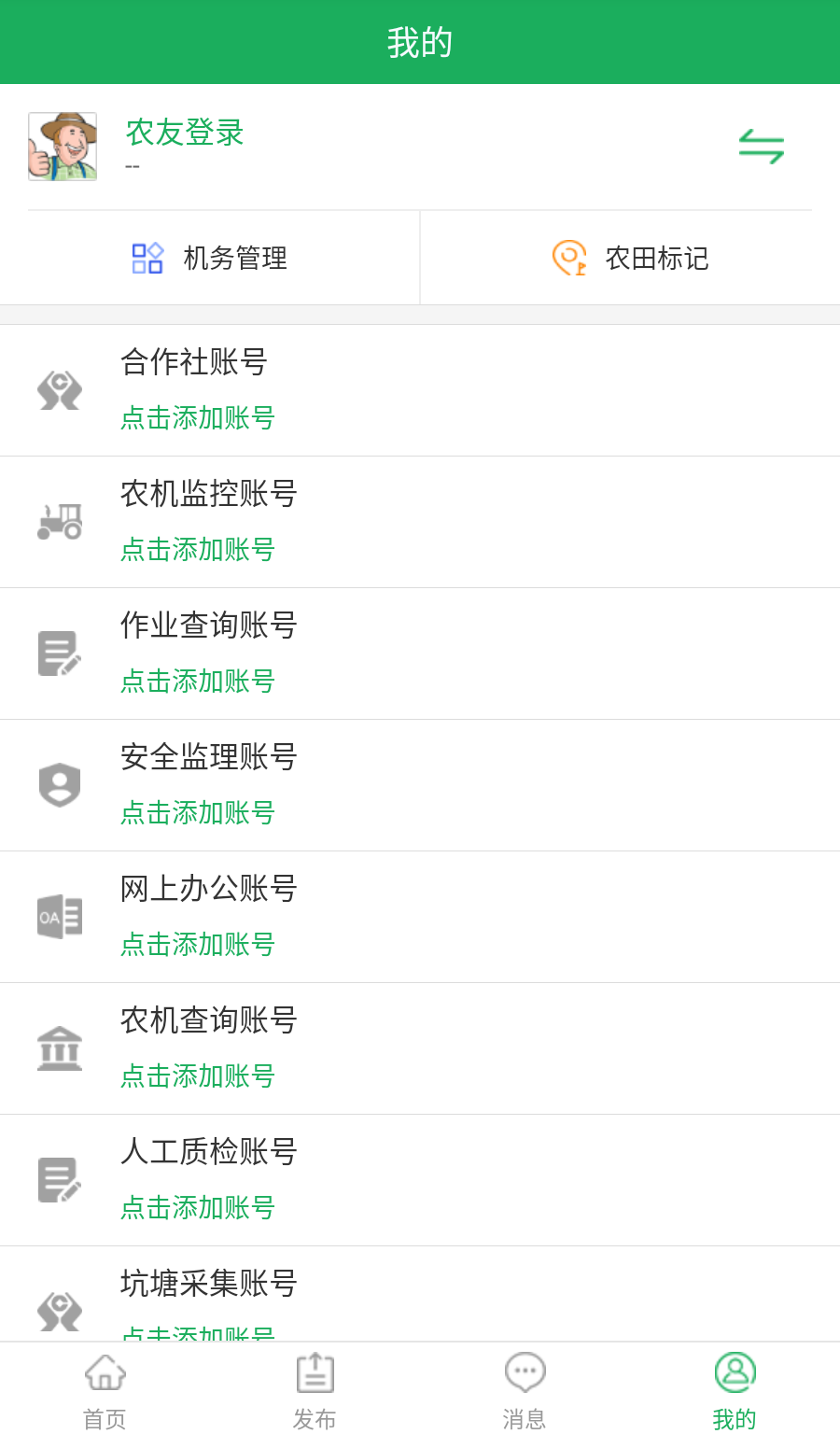840x1434 pixels.
Task: Select the 安全监理账号 shield icon
Action: [x=60, y=785]
